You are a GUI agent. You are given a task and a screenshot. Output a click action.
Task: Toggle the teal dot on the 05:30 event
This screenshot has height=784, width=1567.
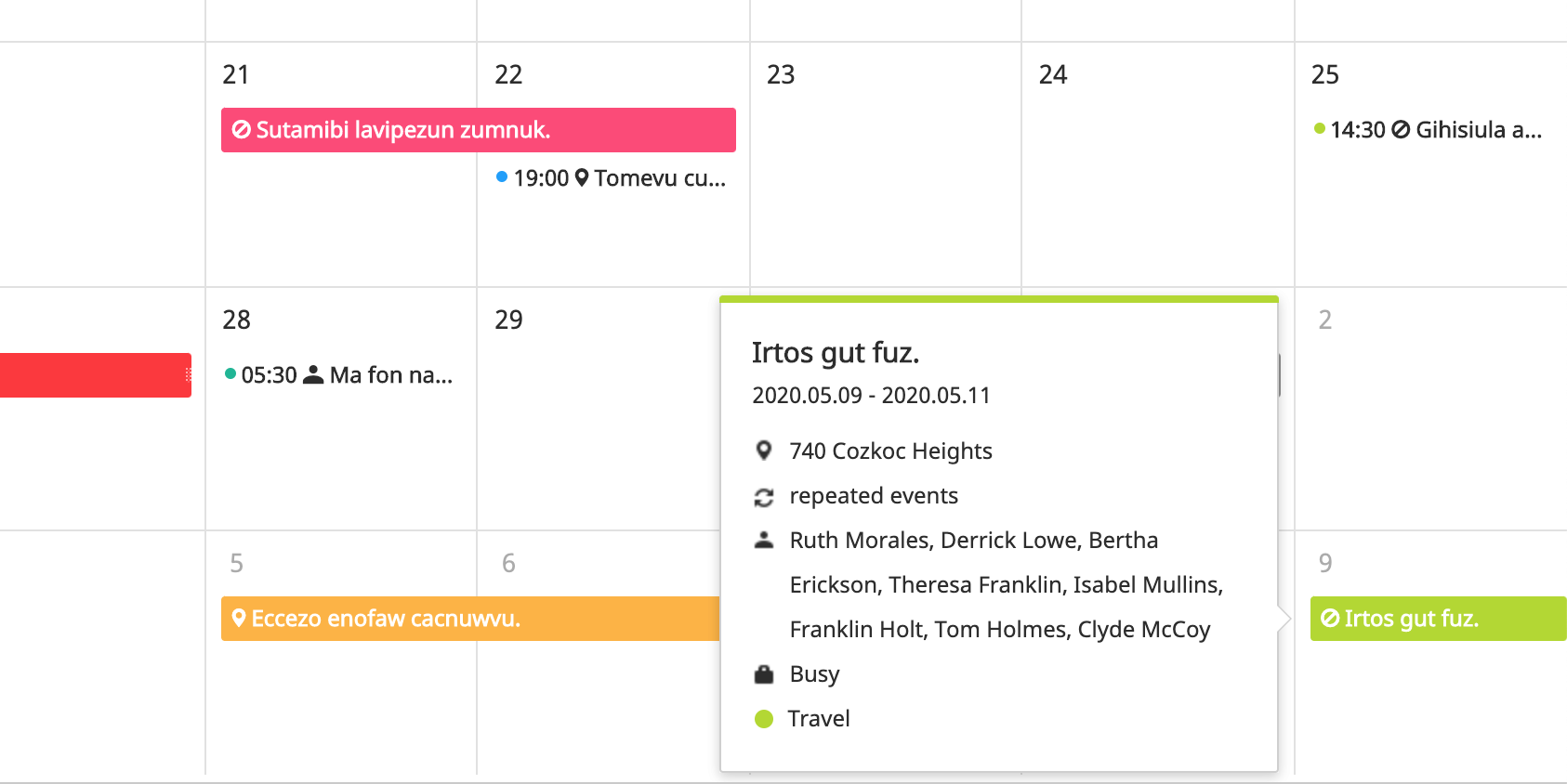(228, 375)
